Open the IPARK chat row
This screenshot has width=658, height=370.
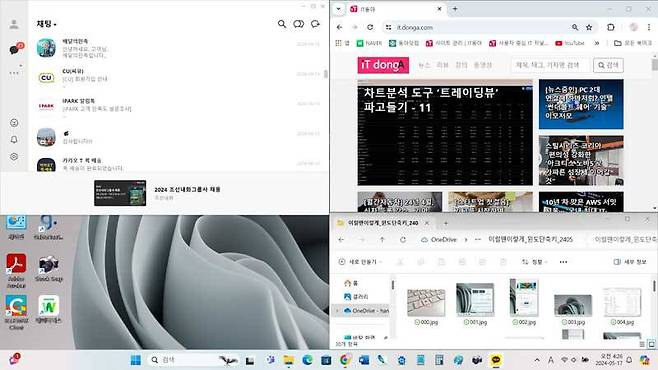click(178, 107)
